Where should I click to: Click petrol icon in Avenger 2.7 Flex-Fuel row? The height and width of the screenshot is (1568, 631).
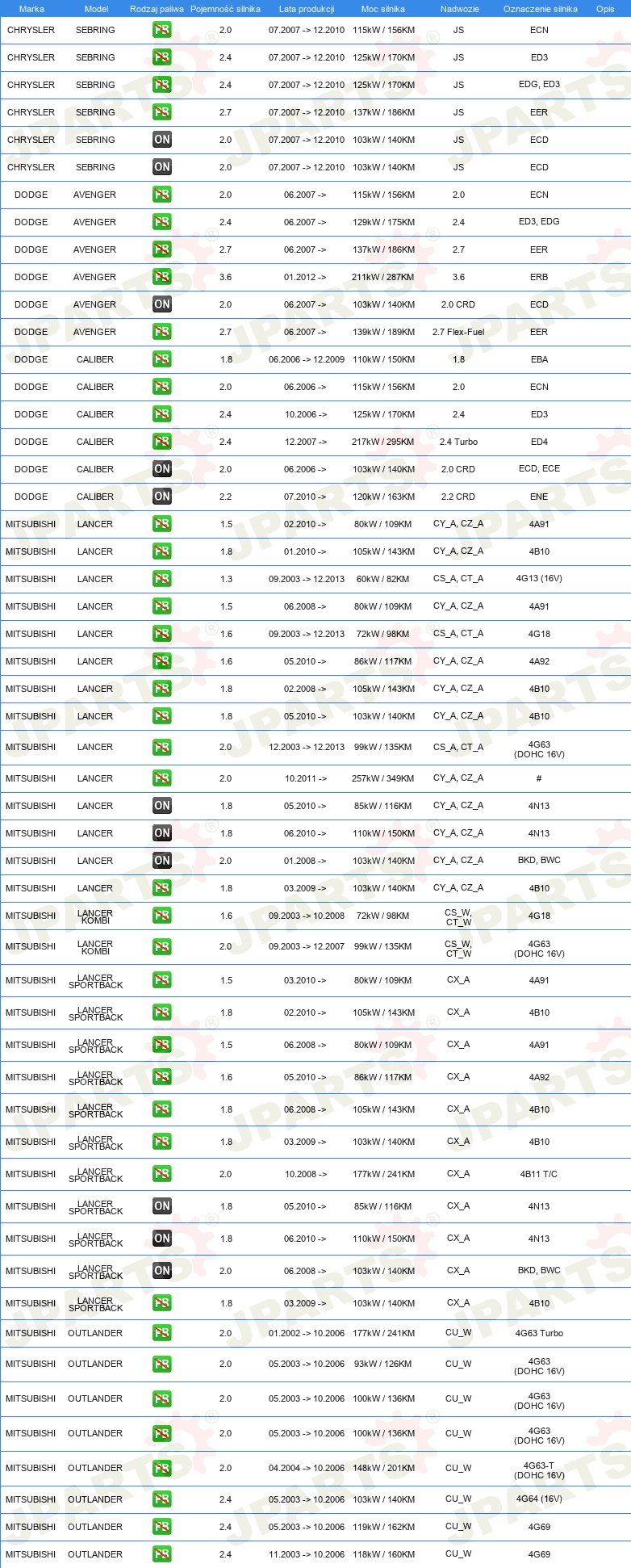pos(162,332)
